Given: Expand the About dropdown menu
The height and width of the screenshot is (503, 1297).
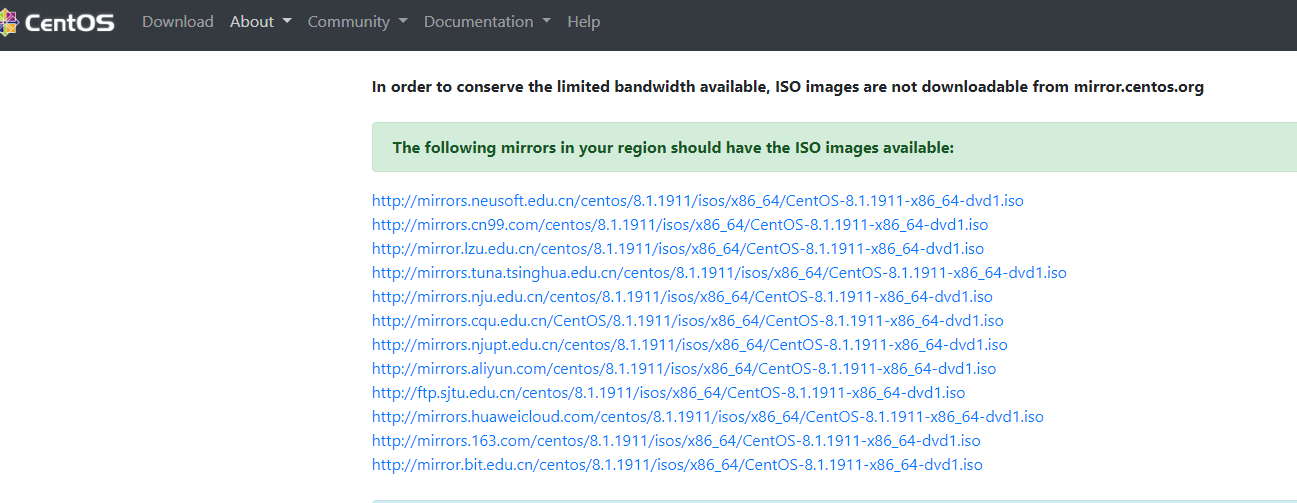Looking at the screenshot, I should (260, 22).
